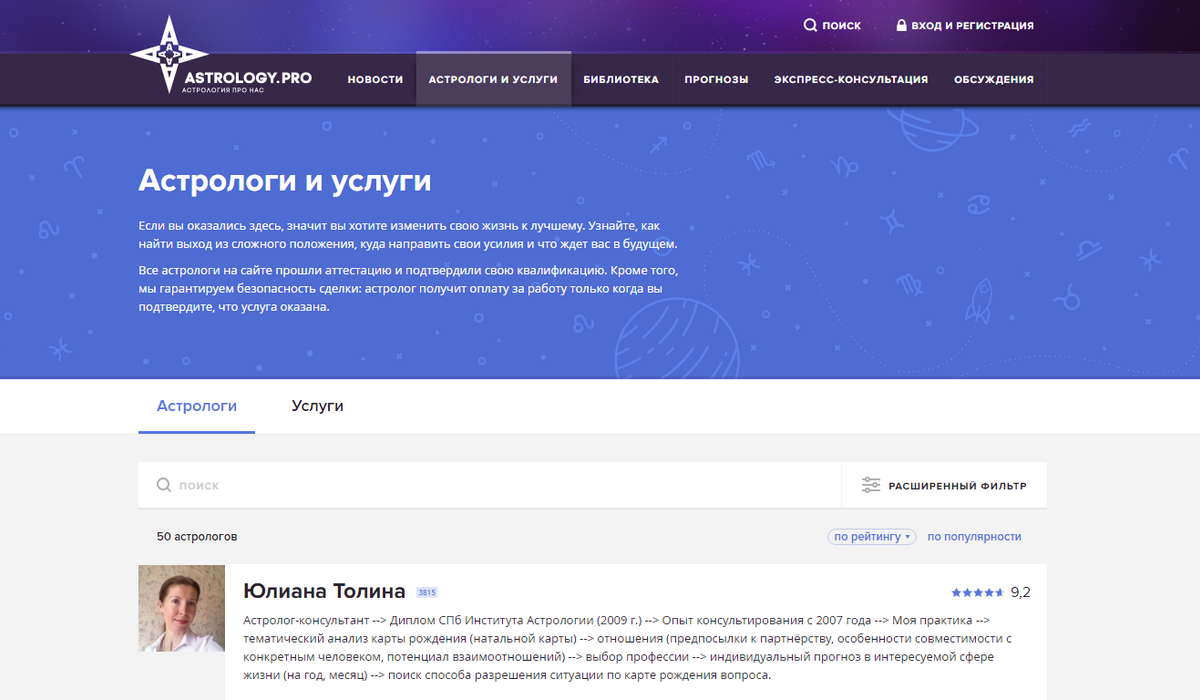Viewport: 1200px width, 700px height.
Task: Open the Новости menu item
Action: [375, 79]
